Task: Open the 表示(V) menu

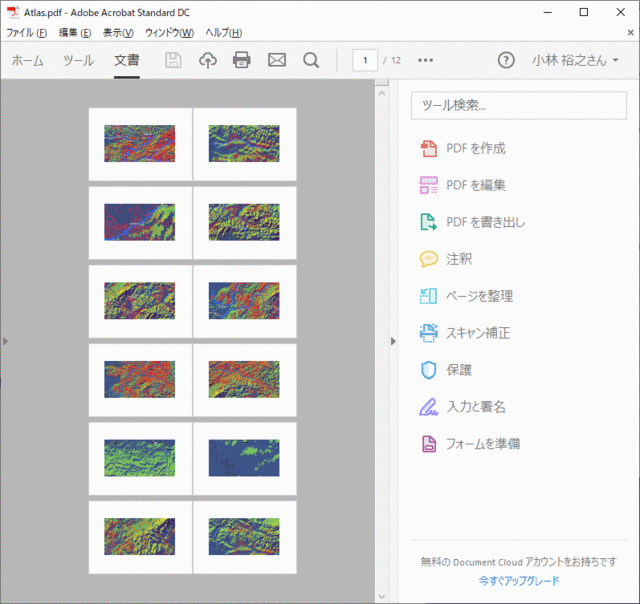Action: [118, 33]
